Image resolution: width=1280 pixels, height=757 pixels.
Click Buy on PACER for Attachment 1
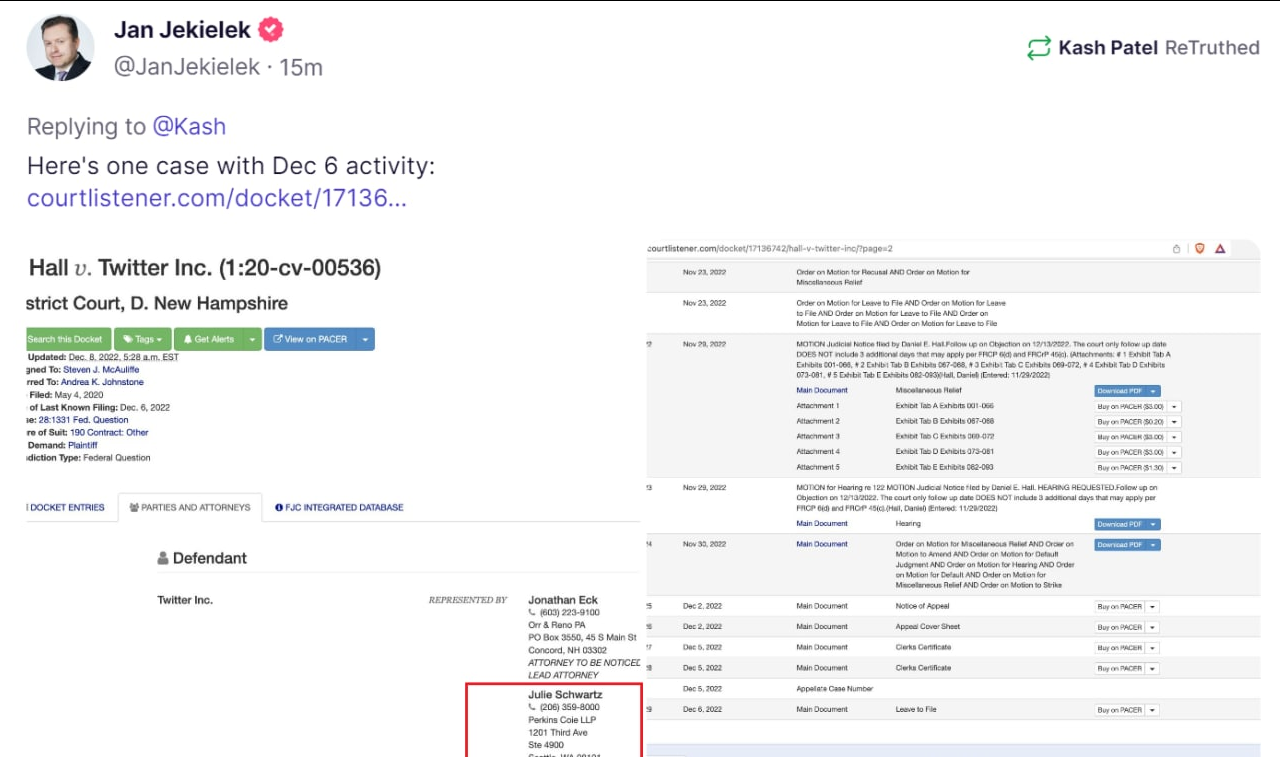pos(1130,406)
